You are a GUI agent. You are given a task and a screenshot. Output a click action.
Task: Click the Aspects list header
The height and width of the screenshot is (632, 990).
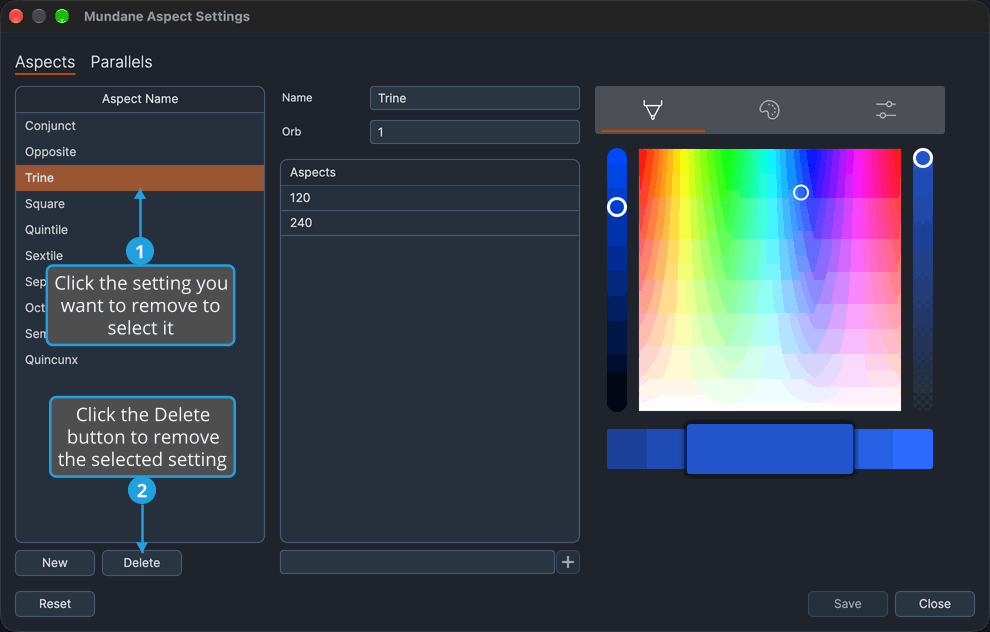(x=429, y=172)
